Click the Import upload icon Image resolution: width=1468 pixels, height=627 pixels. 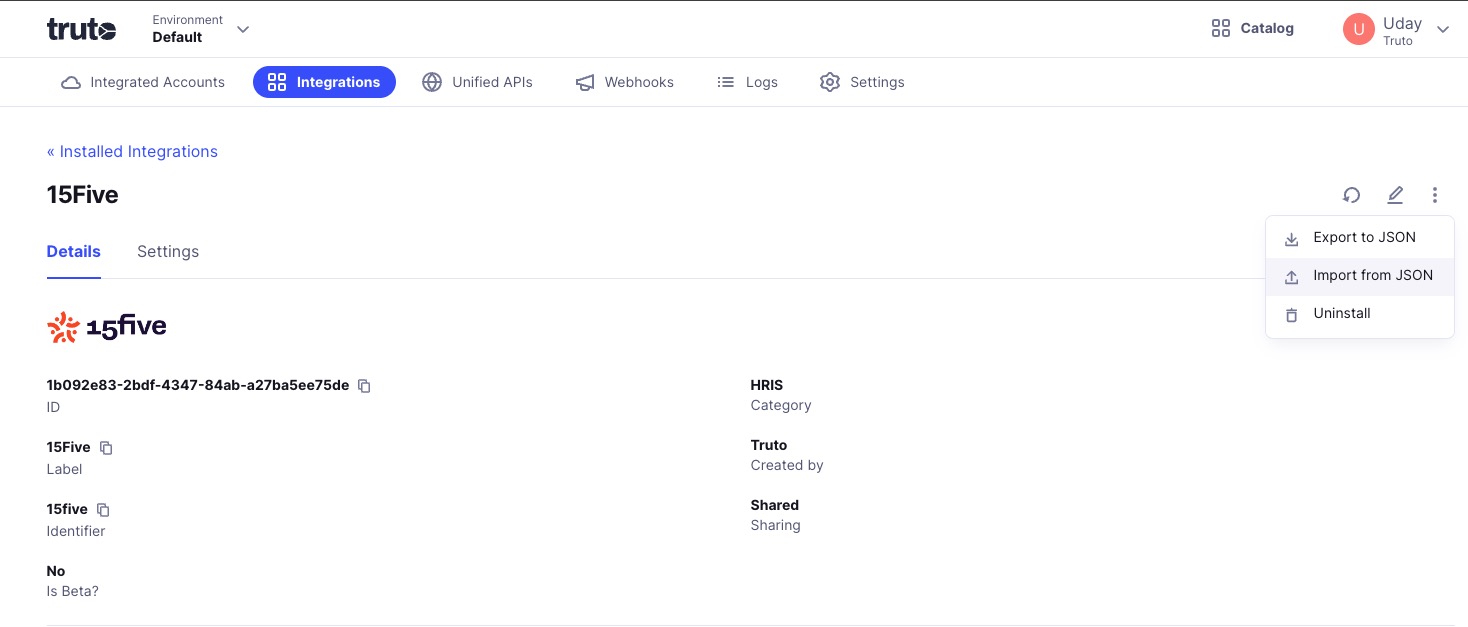[x=1291, y=277]
